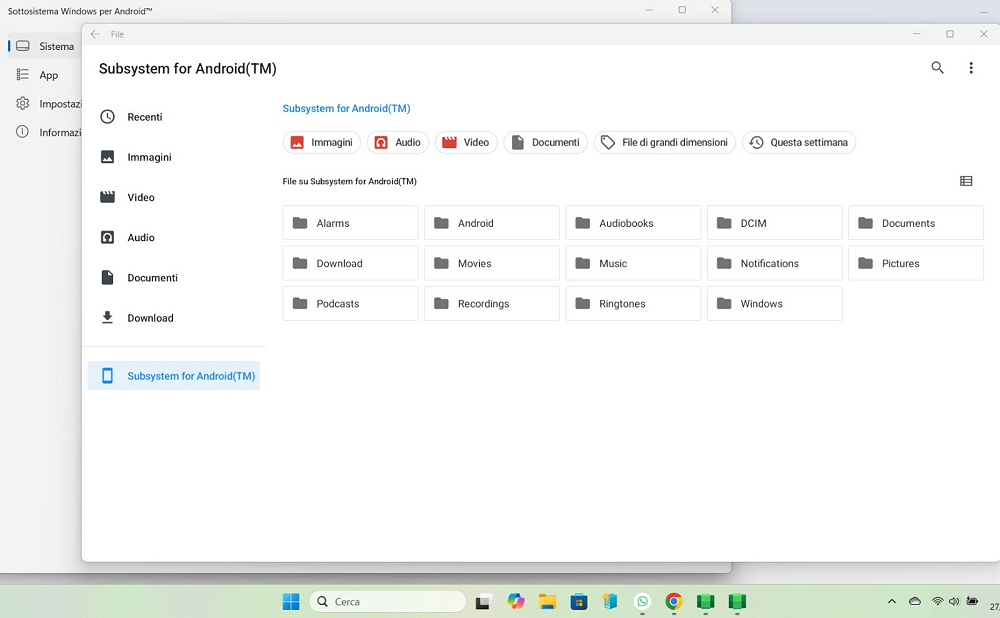Filter by Video chip

pyautogui.click(x=466, y=142)
